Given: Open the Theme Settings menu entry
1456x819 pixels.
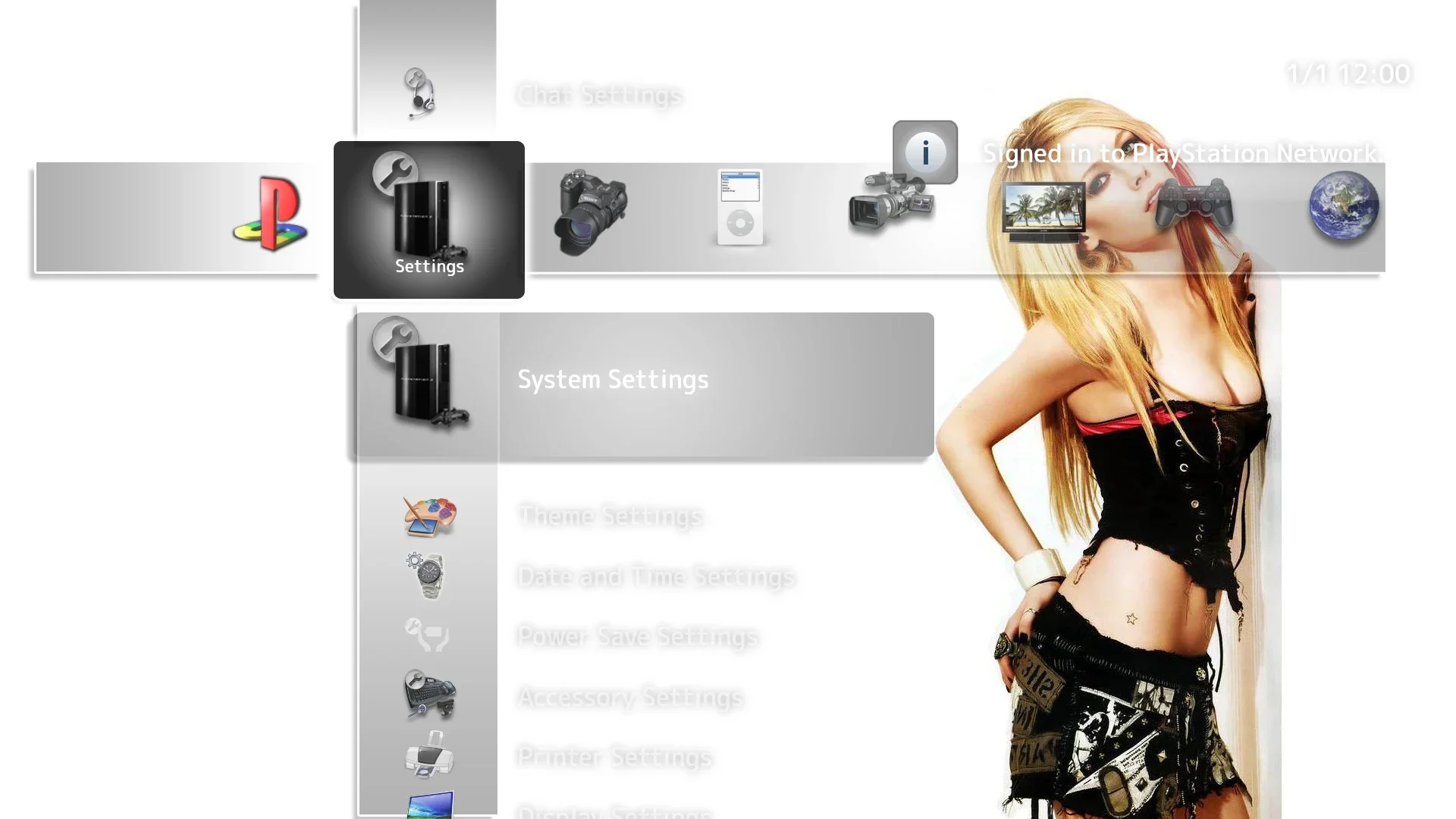Looking at the screenshot, I should click(x=610, y=516).
